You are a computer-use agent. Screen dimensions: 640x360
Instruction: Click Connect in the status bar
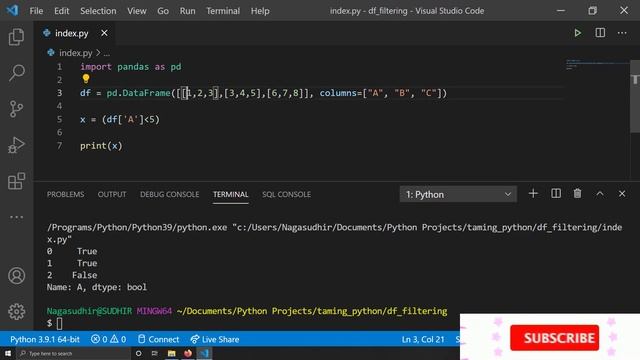[158, 339]
